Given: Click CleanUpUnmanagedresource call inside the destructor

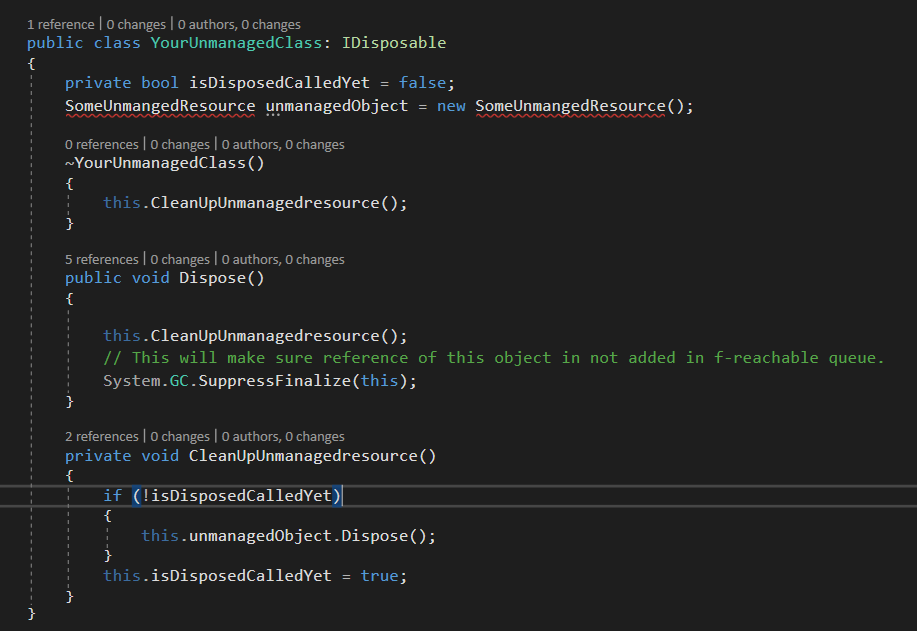Looking at the screenshot, I should click(265, 203).
